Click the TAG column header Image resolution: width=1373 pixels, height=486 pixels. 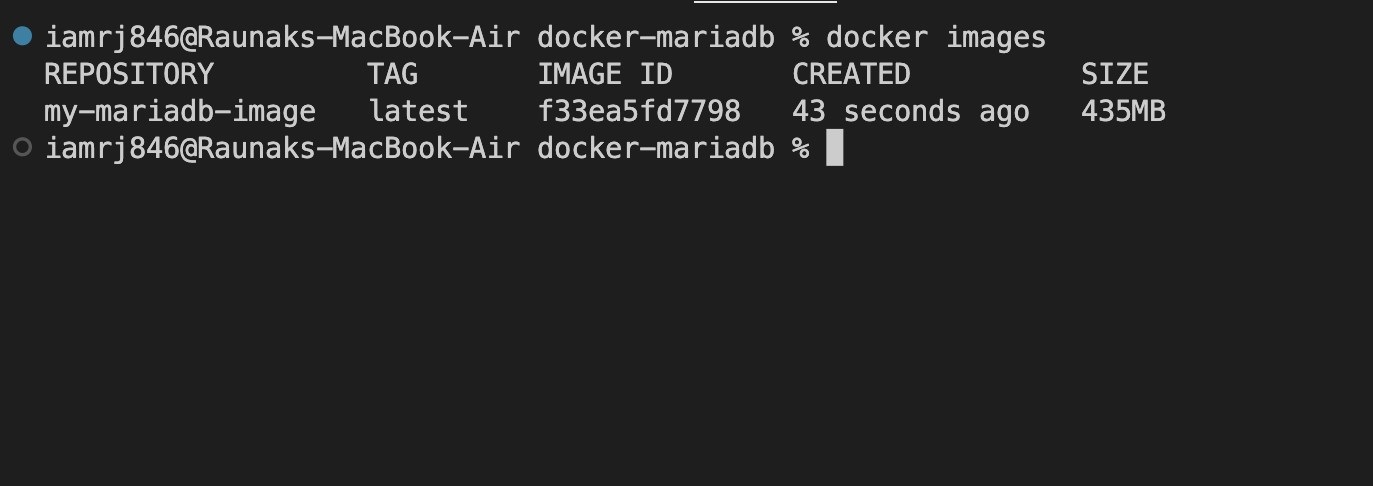tap(393, 74)
